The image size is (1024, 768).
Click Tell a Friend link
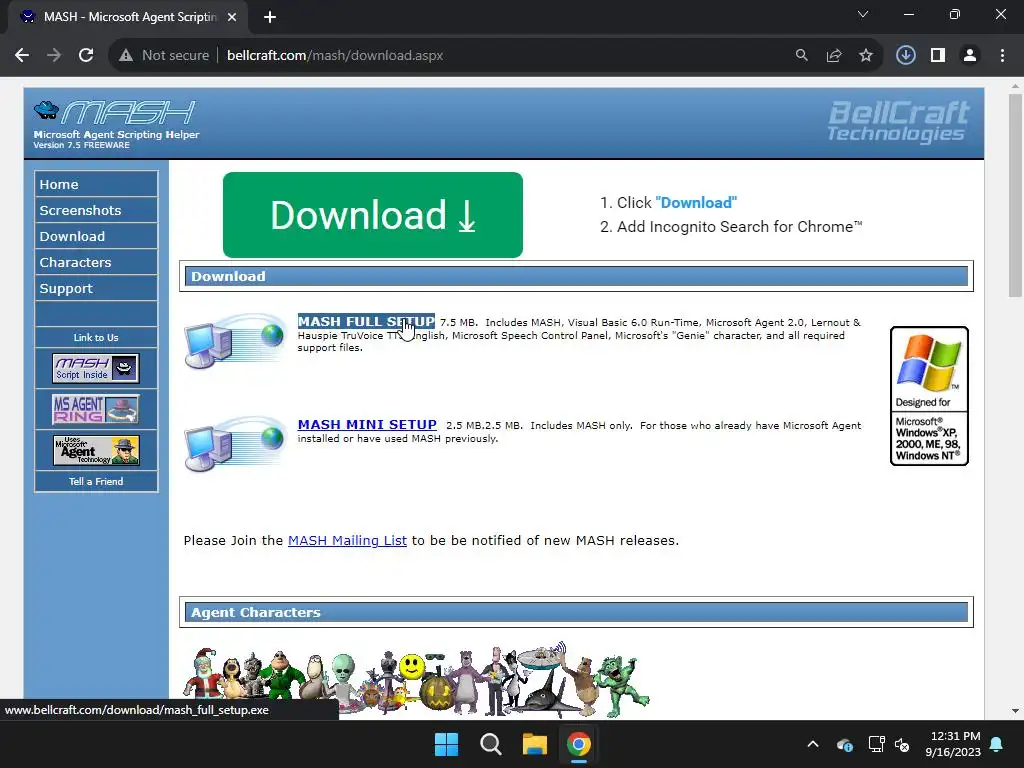coord(96,481)
